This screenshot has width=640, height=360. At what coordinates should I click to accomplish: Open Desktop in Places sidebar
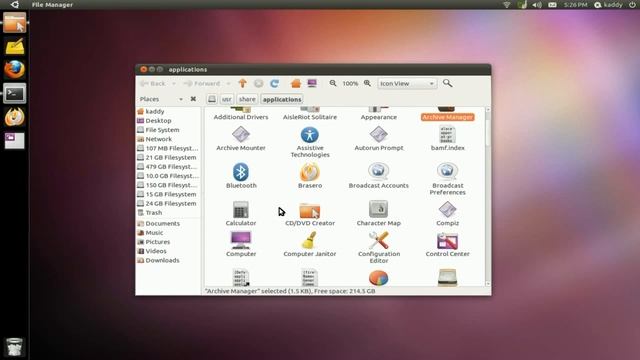tap(168, 121)
